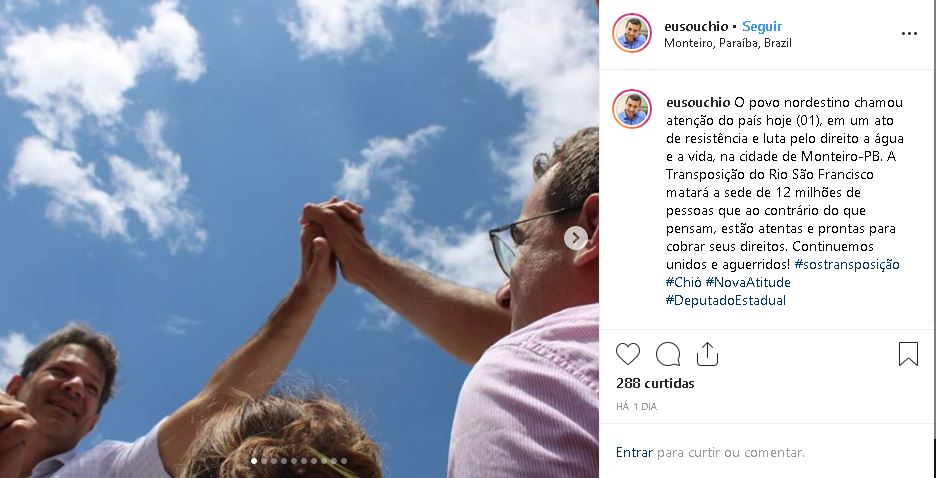Open eusouchio username in the header

[x=696, y=26]
